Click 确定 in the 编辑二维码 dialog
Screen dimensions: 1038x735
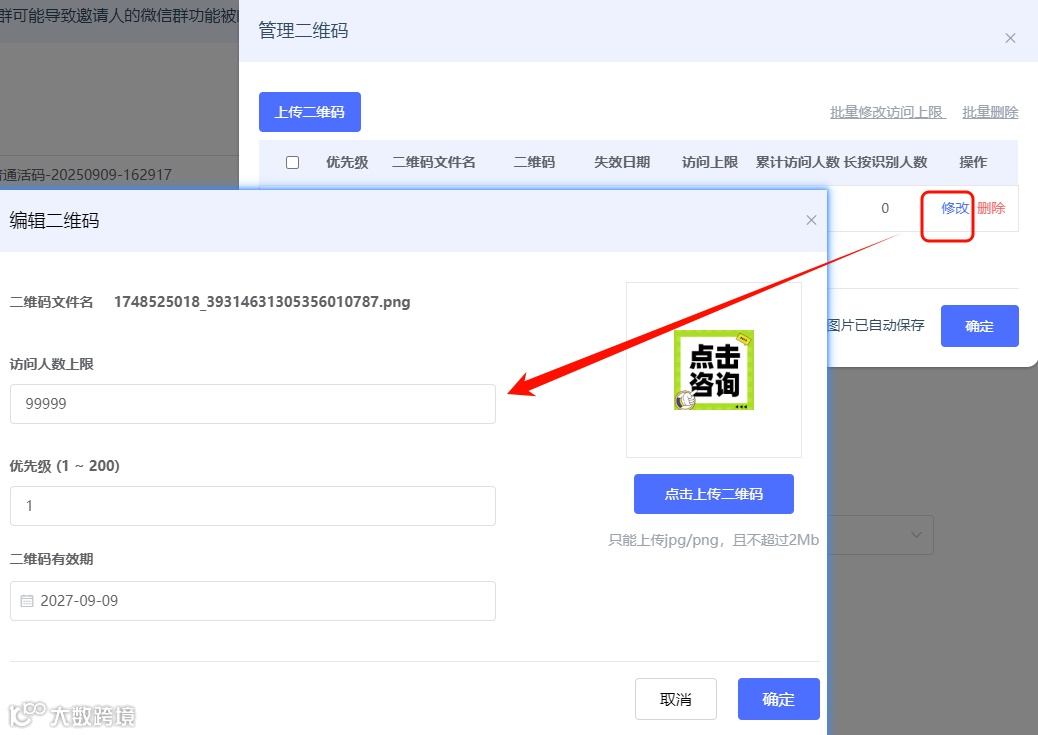[778, 699]
